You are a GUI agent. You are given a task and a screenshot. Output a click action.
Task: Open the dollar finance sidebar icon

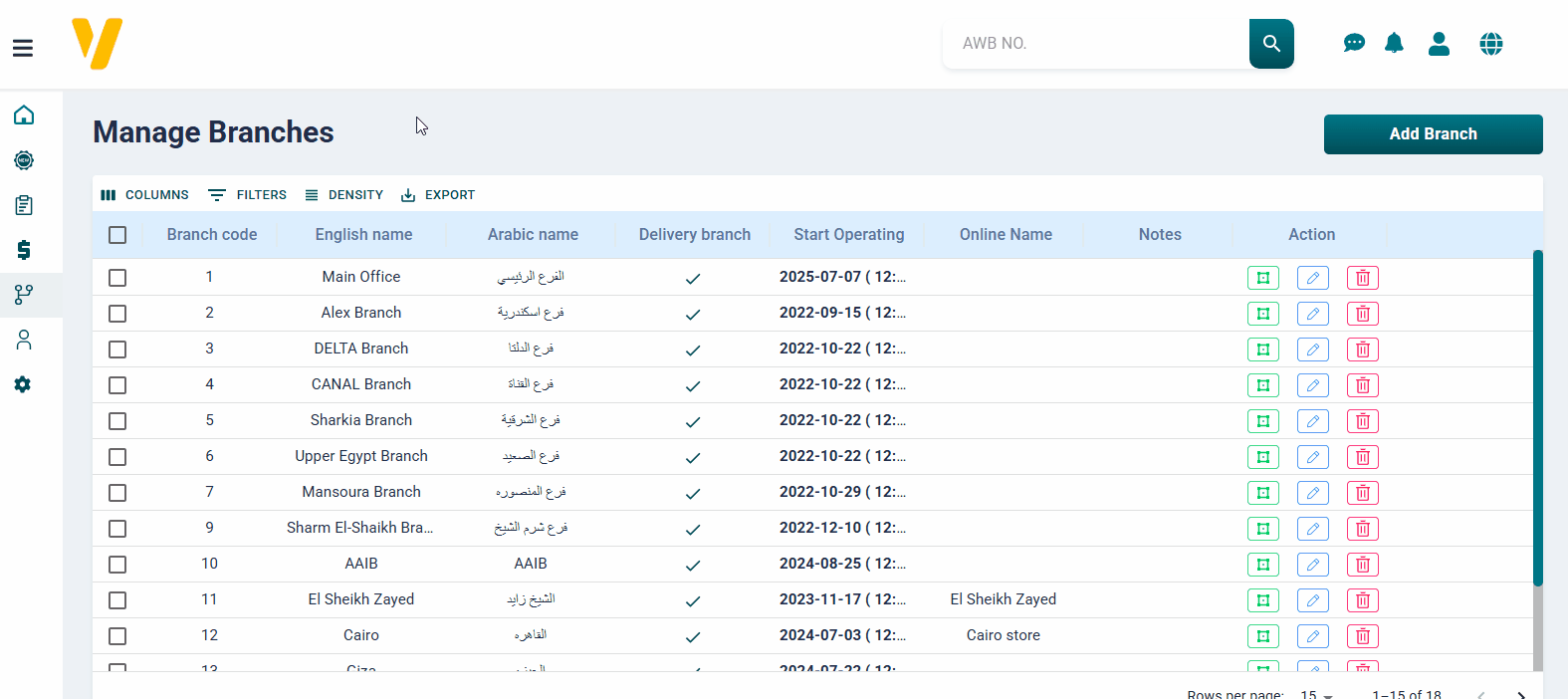coord(24,250)
